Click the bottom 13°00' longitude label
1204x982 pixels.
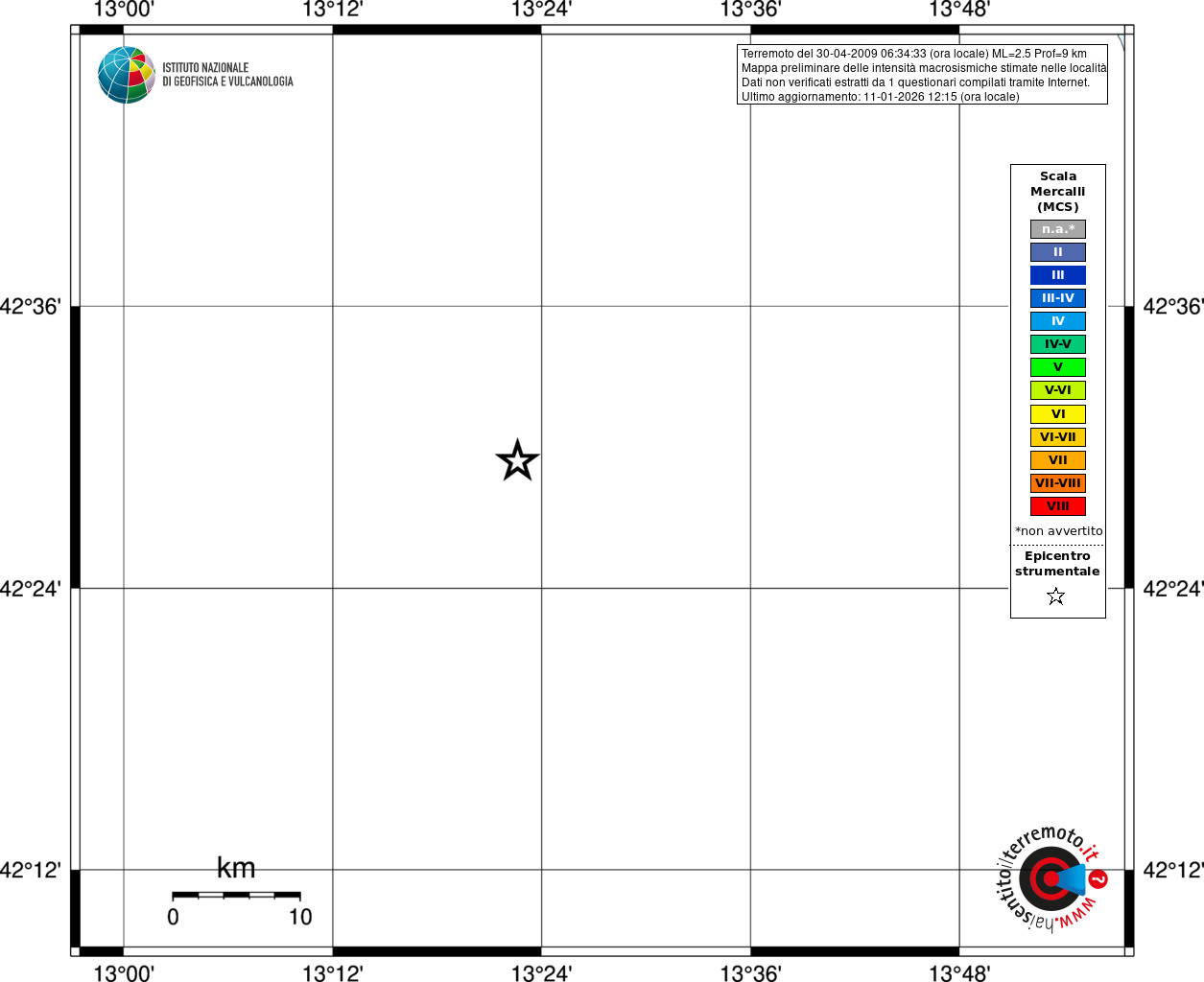[124, 973]
